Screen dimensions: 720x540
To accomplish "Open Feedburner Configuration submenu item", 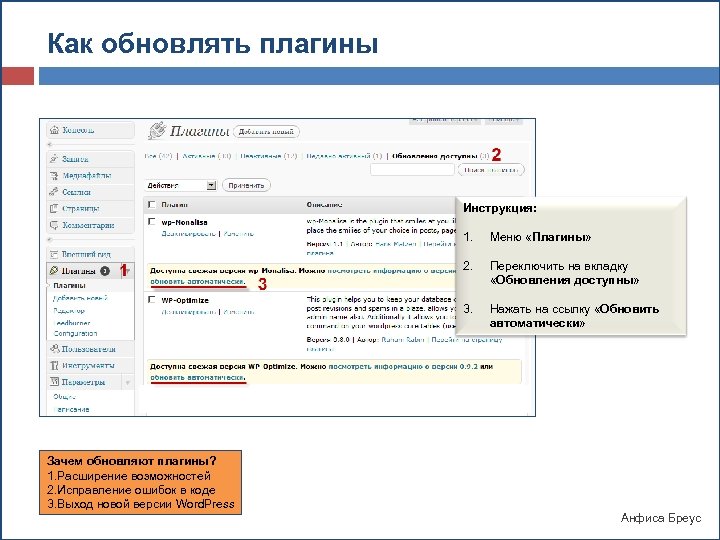I will 75,328.
